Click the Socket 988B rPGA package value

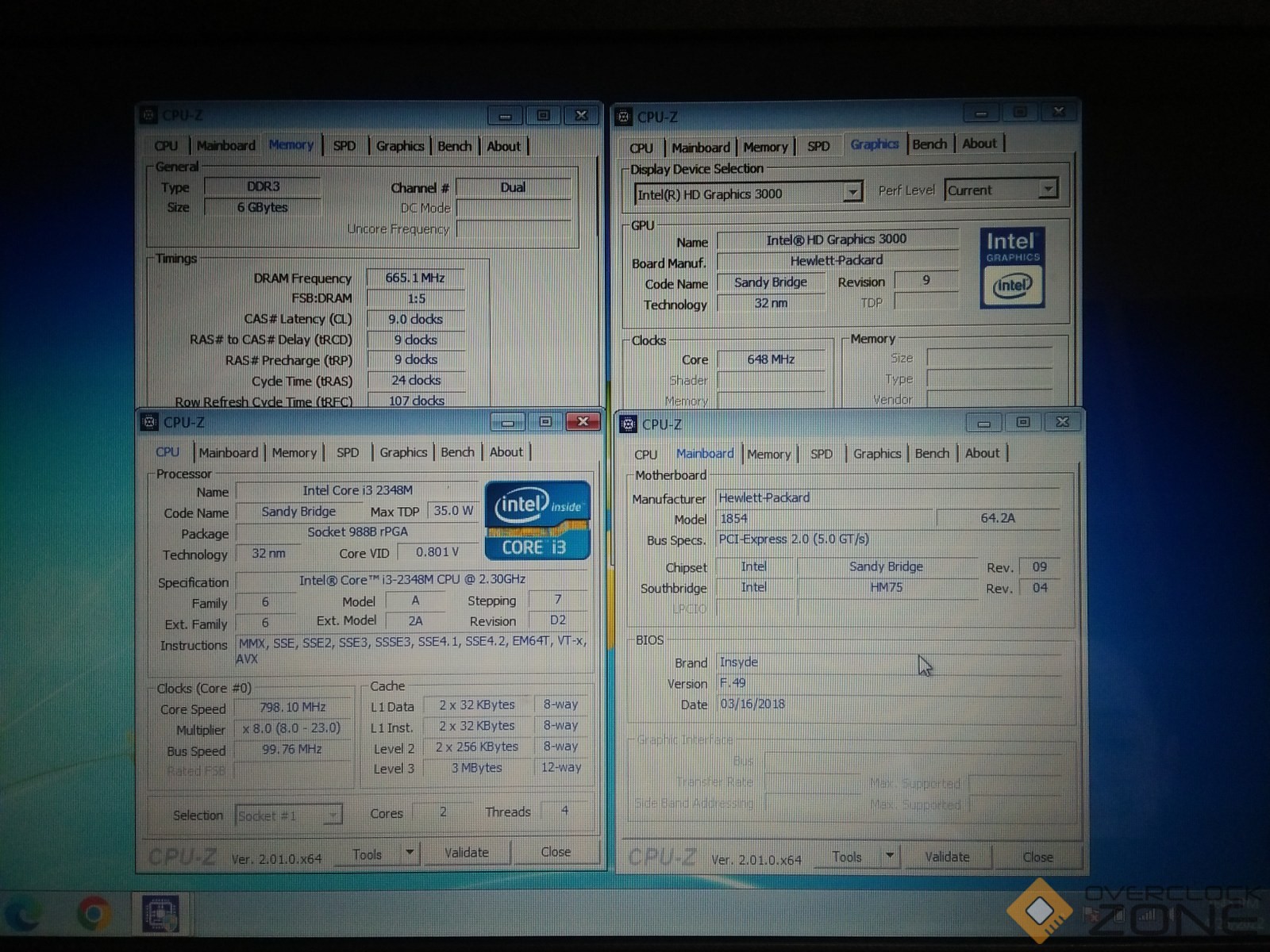[x=357, y=532]
